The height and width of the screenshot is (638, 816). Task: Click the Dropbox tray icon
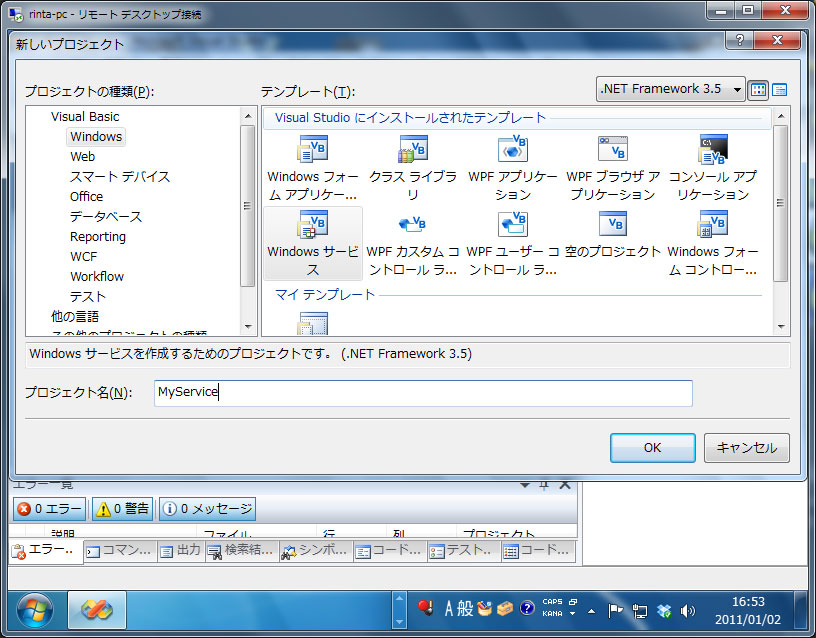[664, 611]
